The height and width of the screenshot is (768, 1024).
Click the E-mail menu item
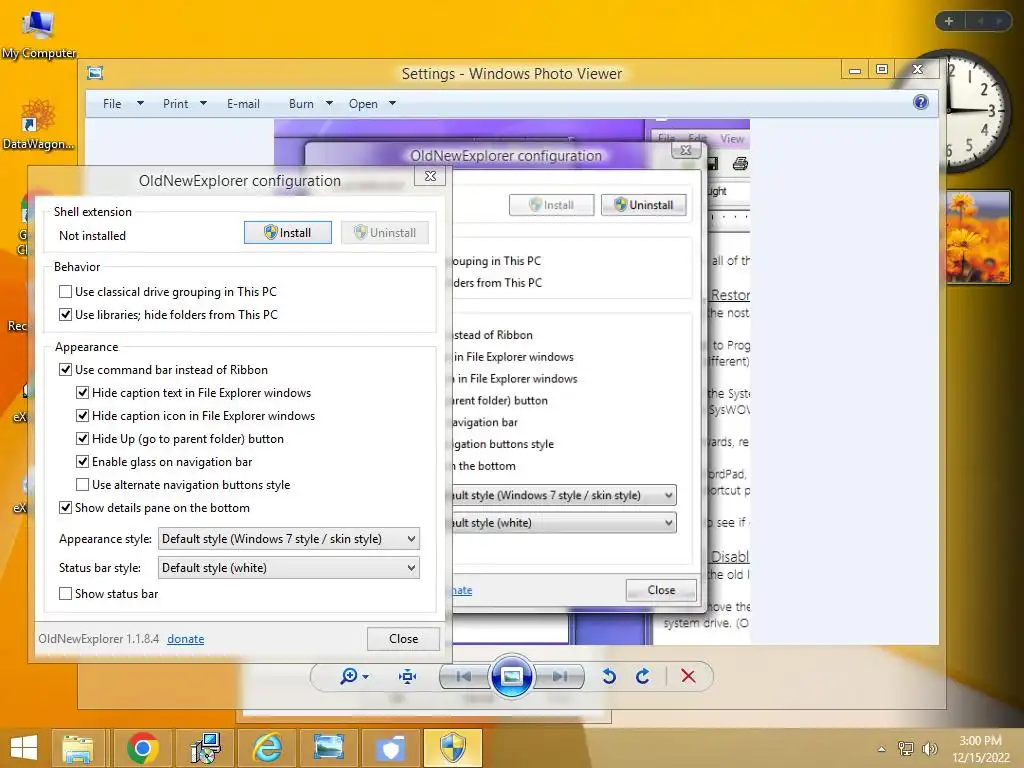pos(243,103)
